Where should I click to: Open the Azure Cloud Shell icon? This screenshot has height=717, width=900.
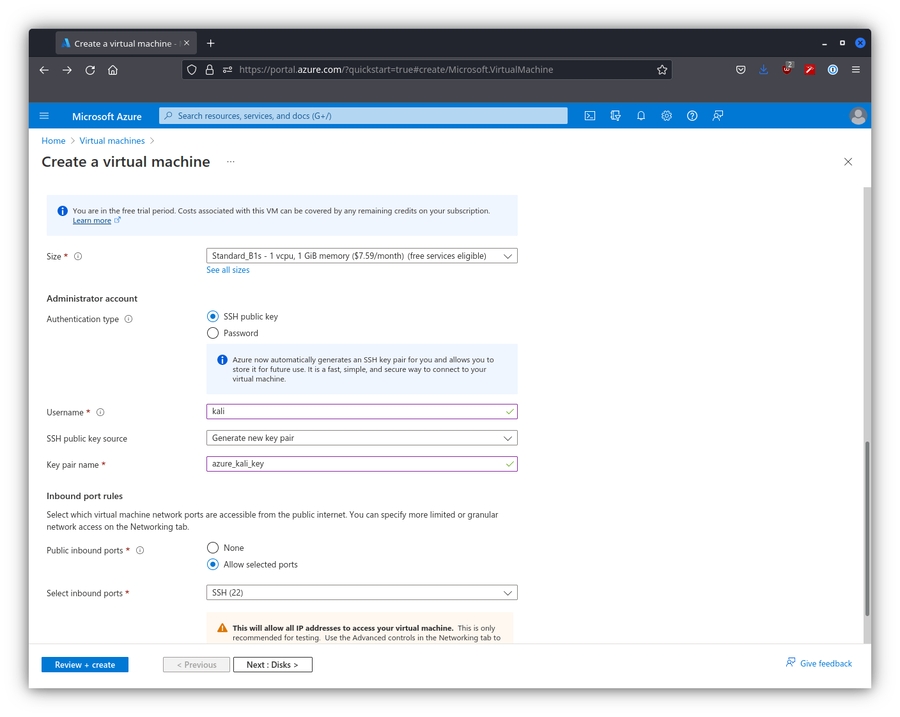pos(590,116)
